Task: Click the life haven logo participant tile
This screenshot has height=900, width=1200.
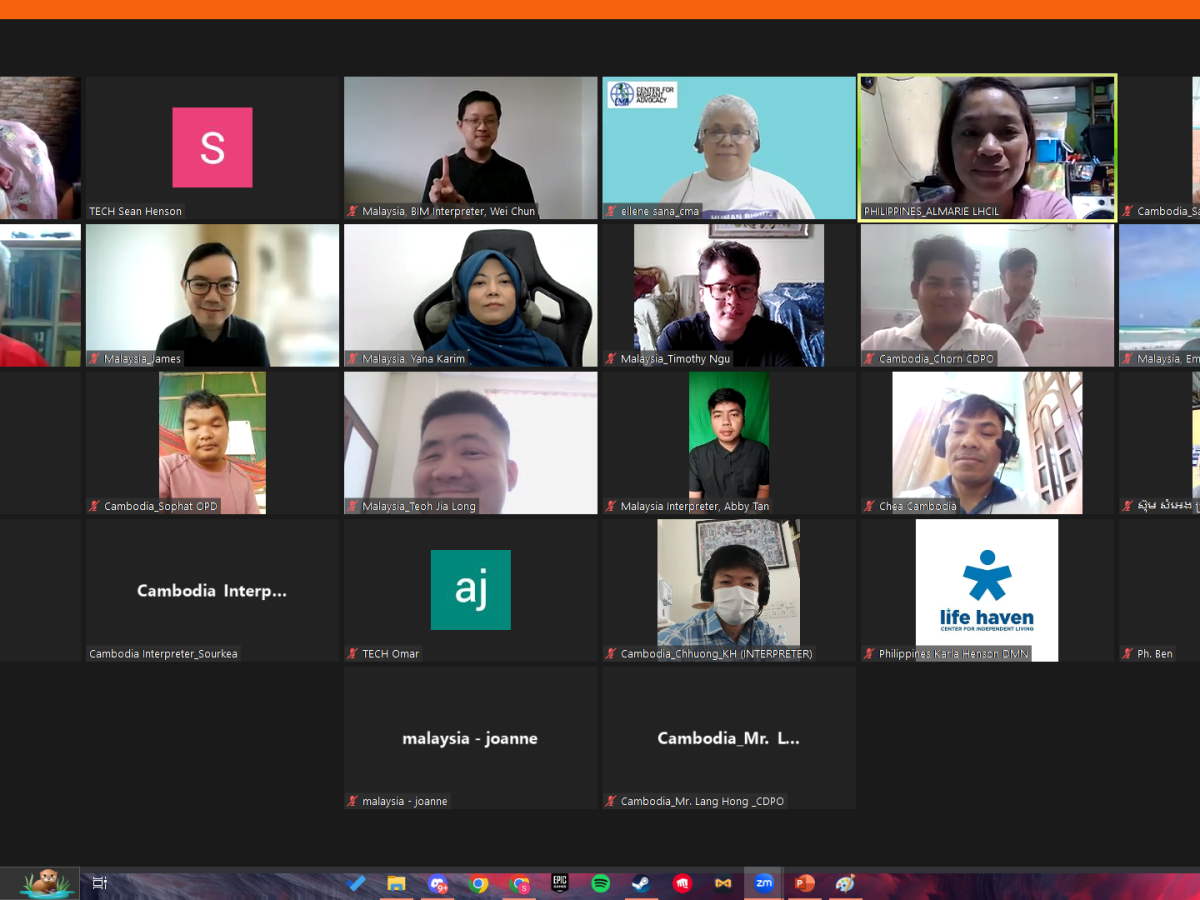Action: click(986, 590)
